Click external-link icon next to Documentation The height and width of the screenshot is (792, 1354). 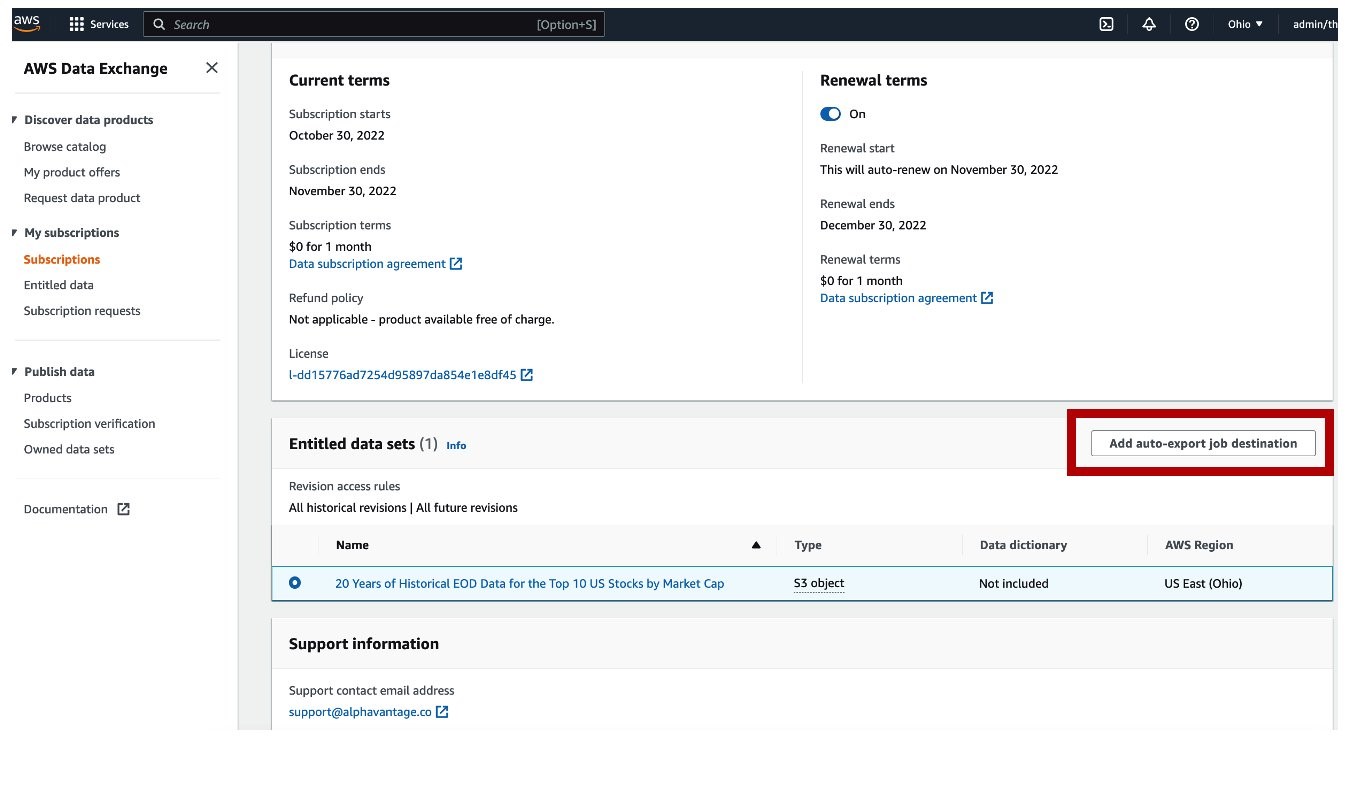(123, 509)
